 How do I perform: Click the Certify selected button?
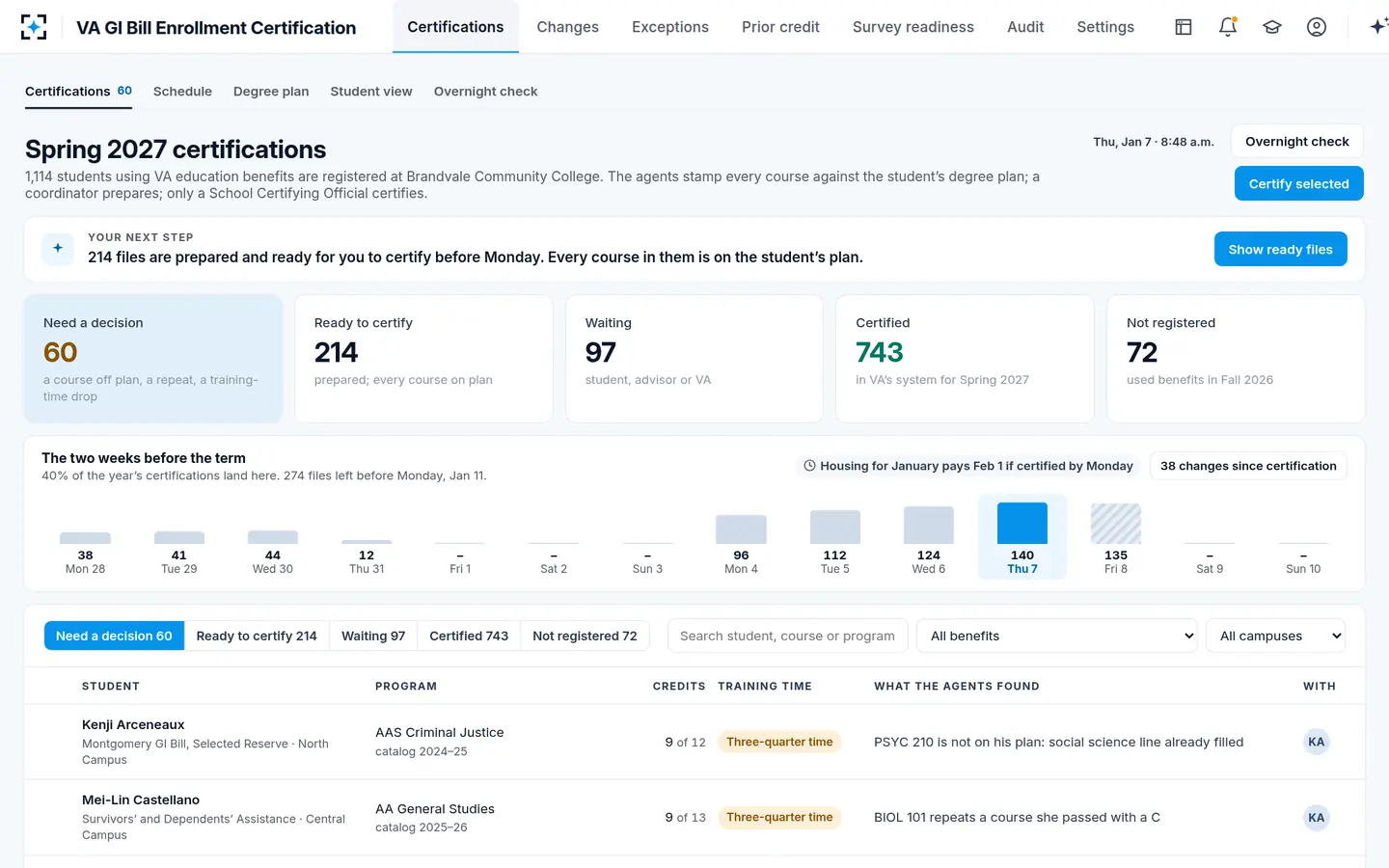[x=1298, y=183]
